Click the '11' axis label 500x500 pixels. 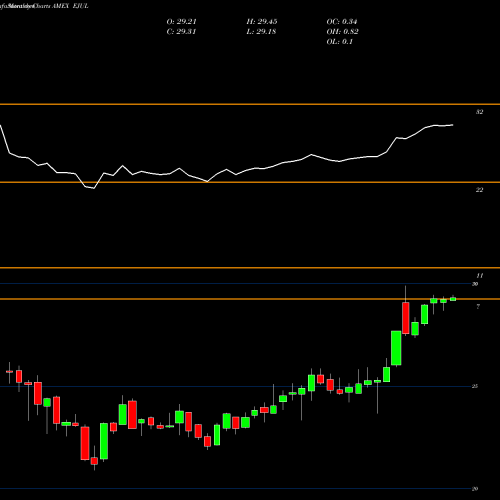[479, 276]
